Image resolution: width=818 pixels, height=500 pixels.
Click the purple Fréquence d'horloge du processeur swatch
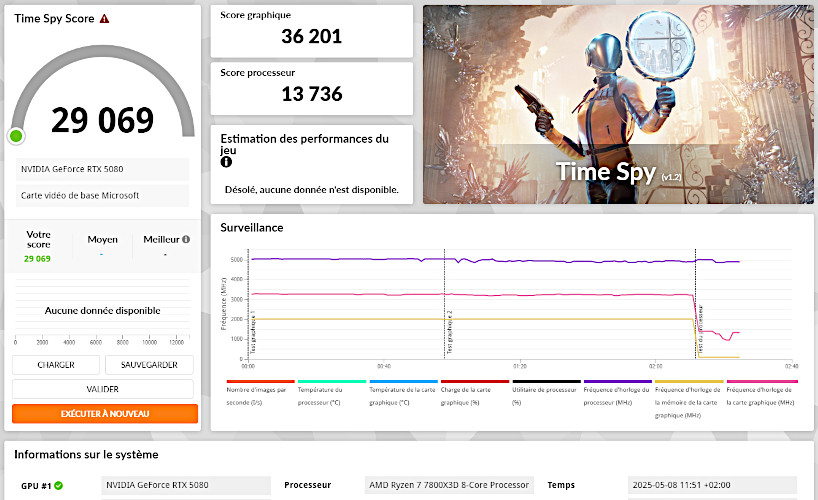point(618,382)
